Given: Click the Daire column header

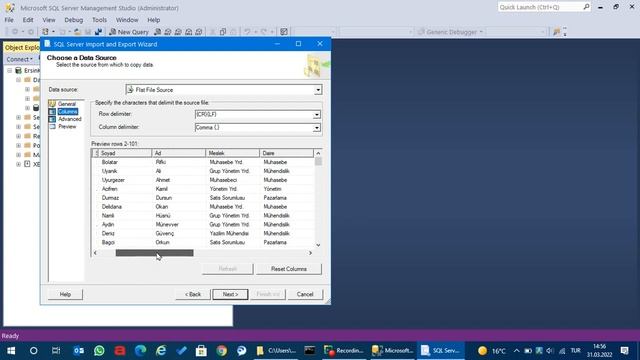Looking at the screenshot, I should point(287,153).
